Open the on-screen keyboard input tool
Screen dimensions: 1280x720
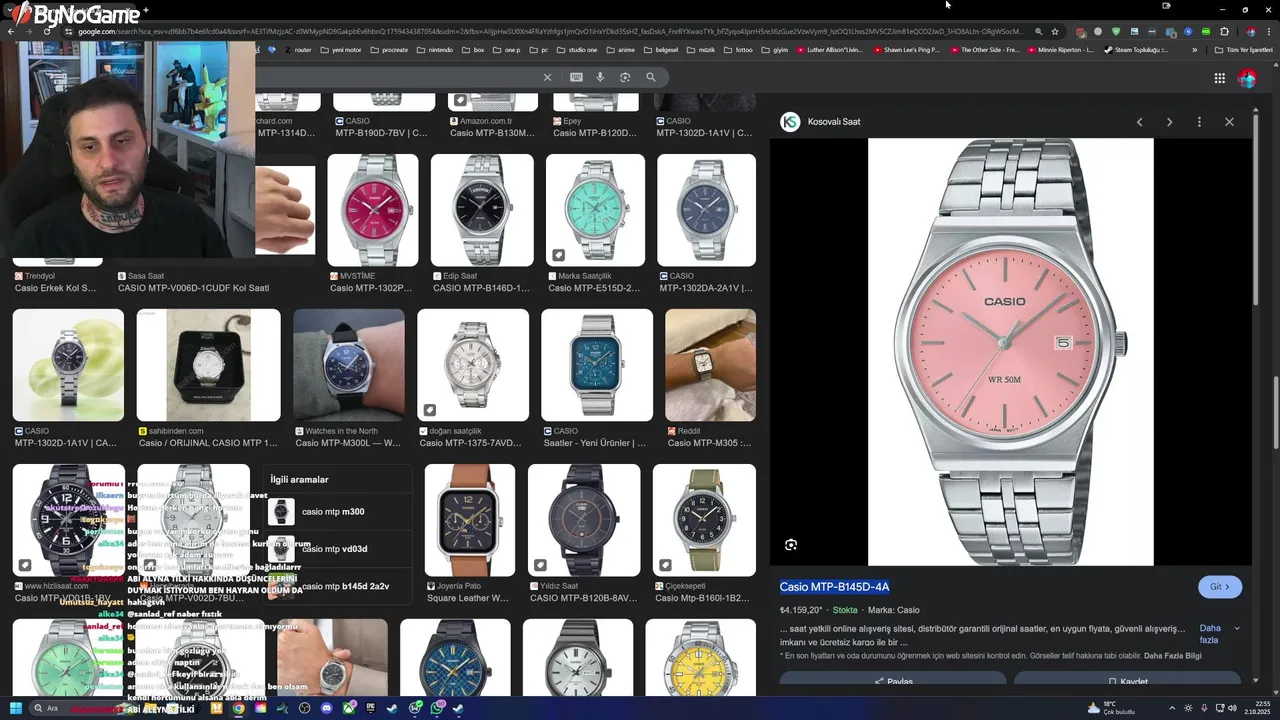point(576,77)
